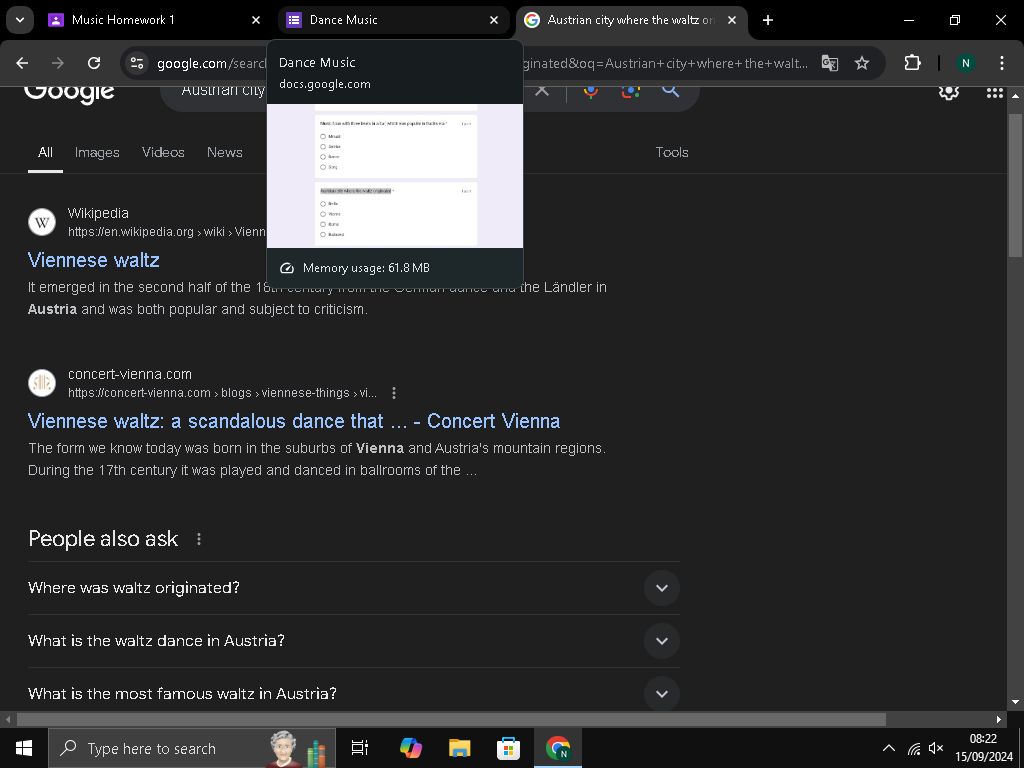Click the Chrome icon in the taskbar

[x=558, y=748]
